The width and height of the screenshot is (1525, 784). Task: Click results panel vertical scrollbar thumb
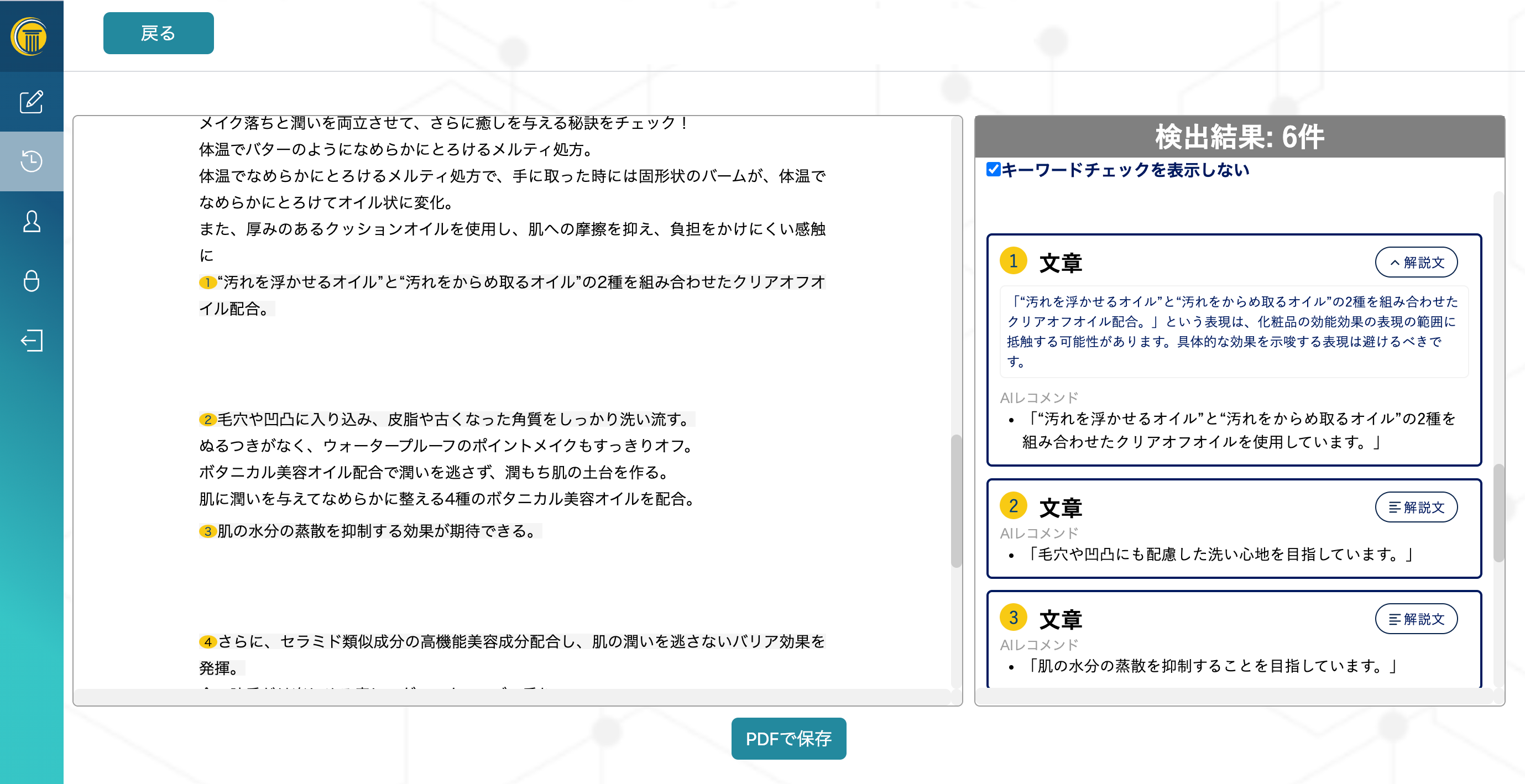(1498, 512)
